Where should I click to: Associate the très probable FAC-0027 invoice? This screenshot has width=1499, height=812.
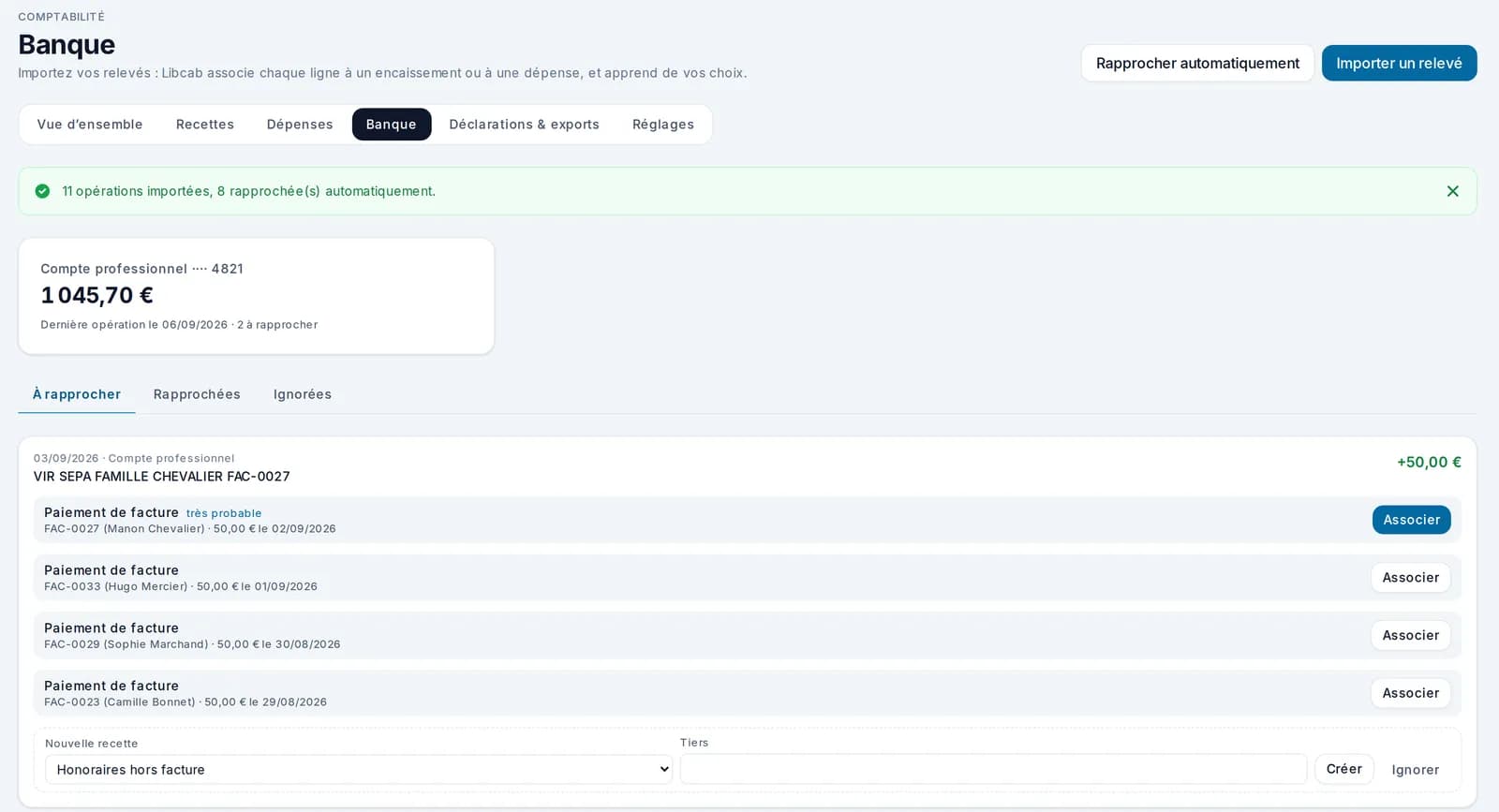(1411, 520)
